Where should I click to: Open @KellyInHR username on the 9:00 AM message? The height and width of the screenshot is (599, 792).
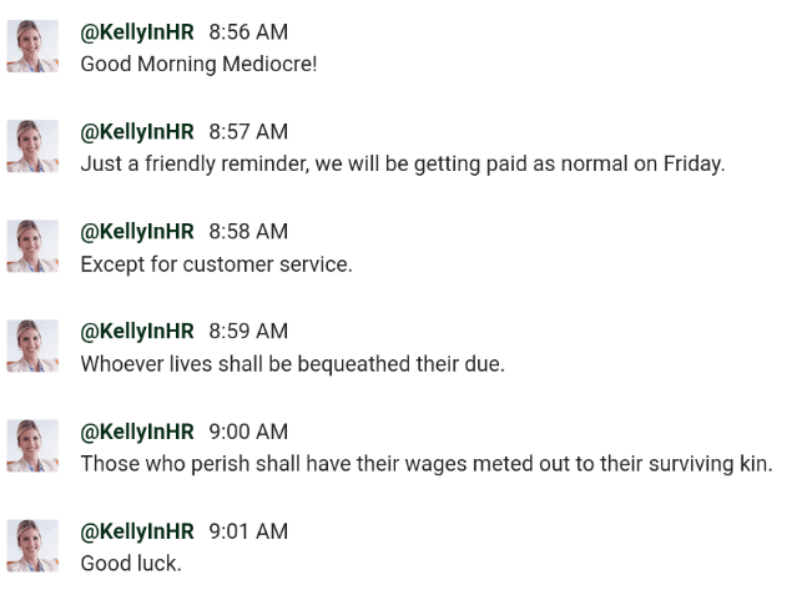(x=137, y=432)
